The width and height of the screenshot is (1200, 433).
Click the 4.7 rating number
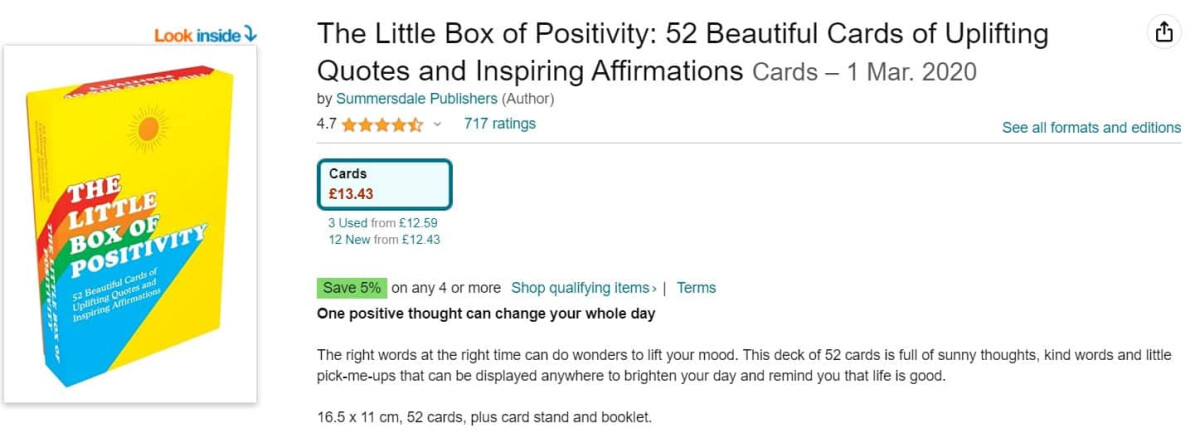[x=326, y=125]
